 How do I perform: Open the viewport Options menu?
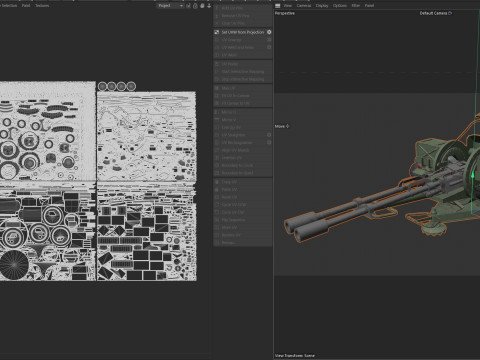[340, 6]
